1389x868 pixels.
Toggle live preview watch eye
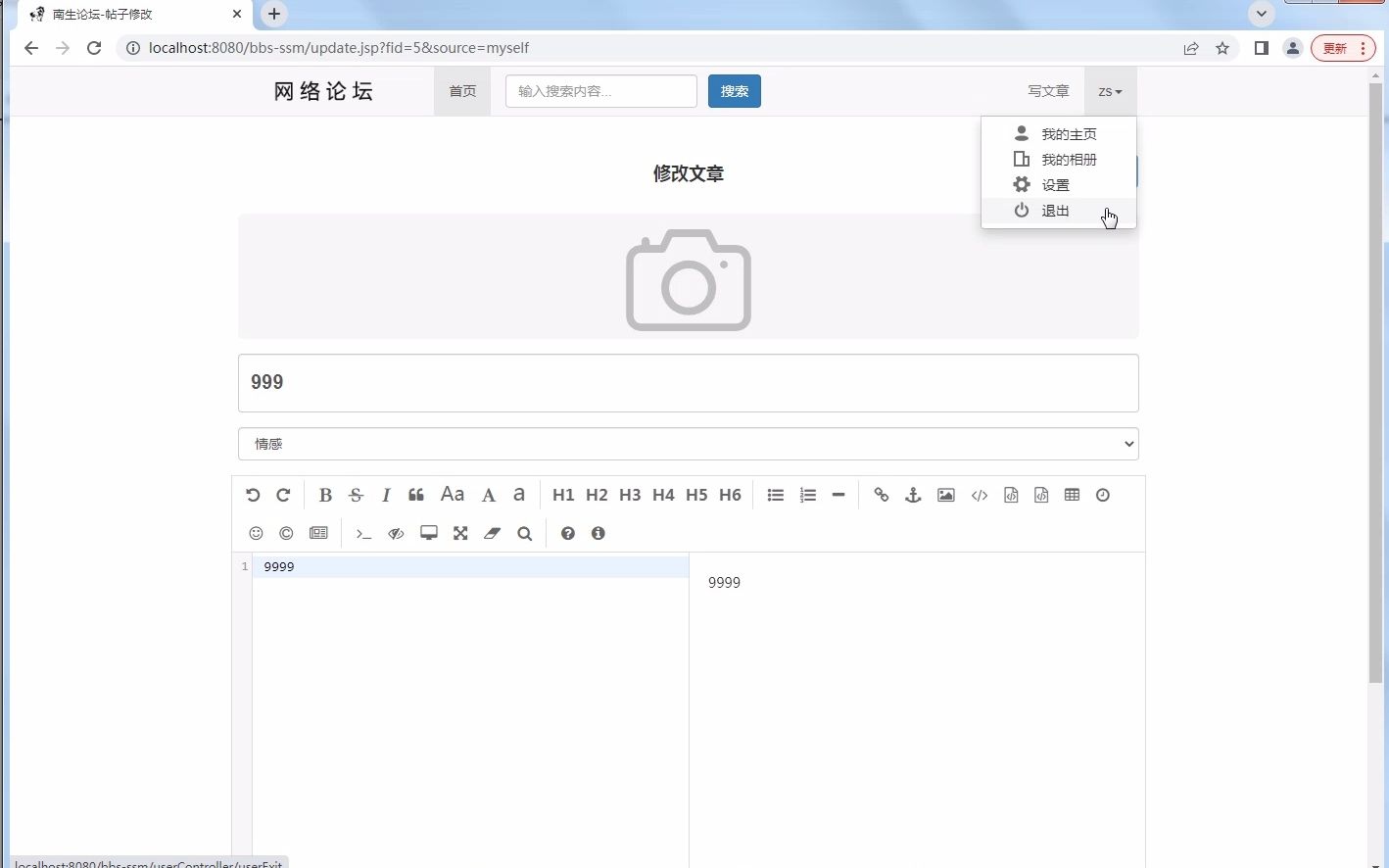tap(396, 534)
